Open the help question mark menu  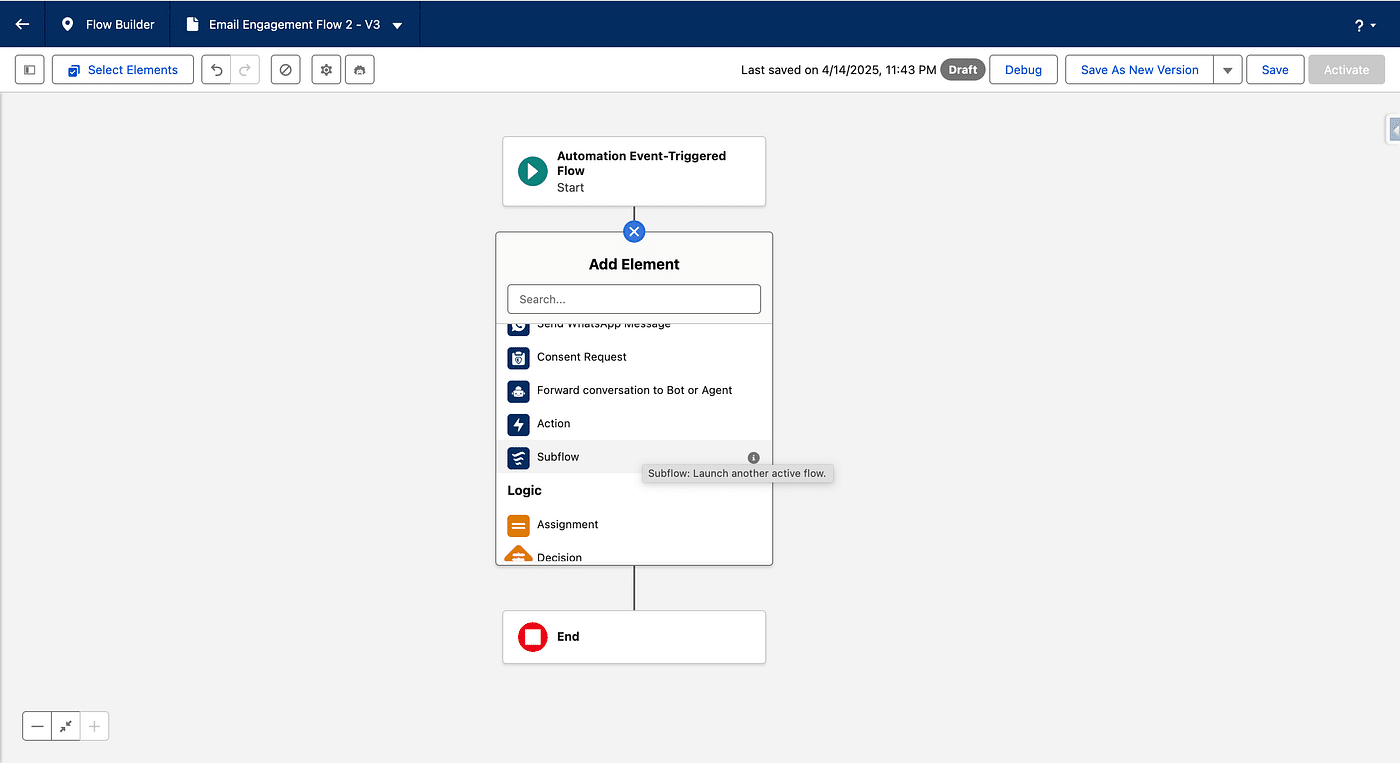(x=1363, y=25)
